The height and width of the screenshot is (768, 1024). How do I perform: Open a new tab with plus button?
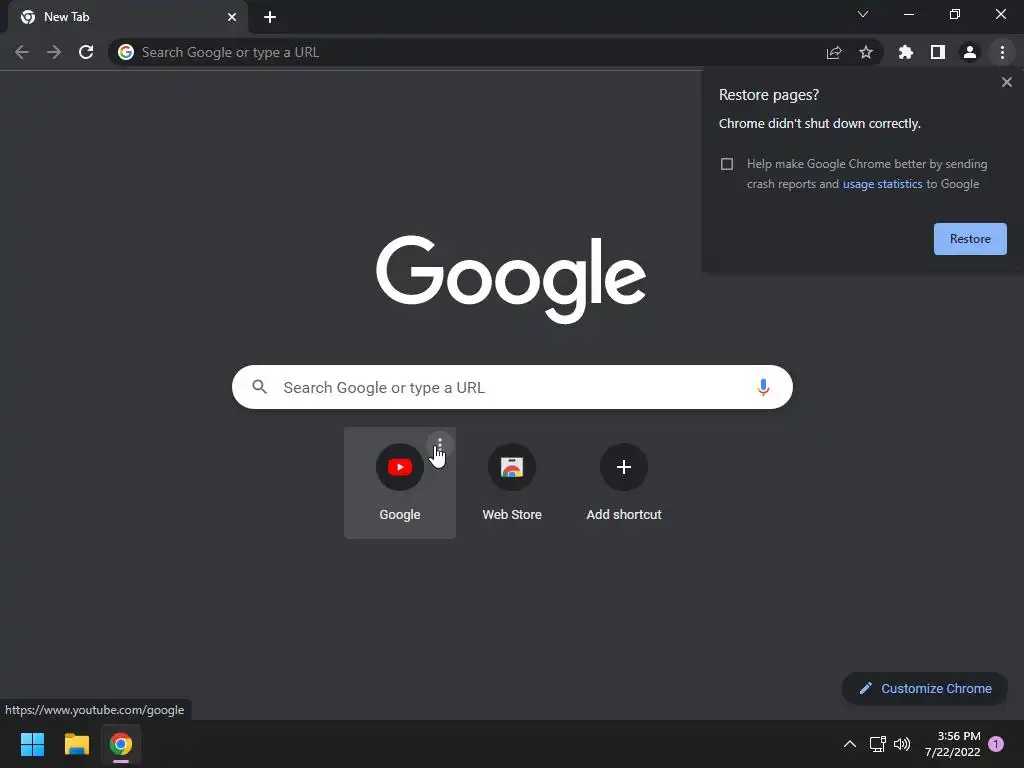[270, 17]
